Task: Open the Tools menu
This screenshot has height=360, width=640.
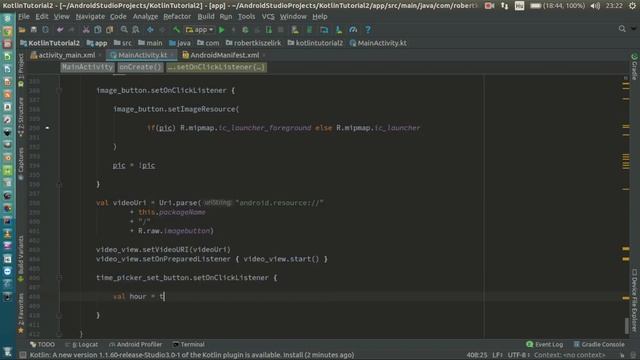Action: click(246, 17)
